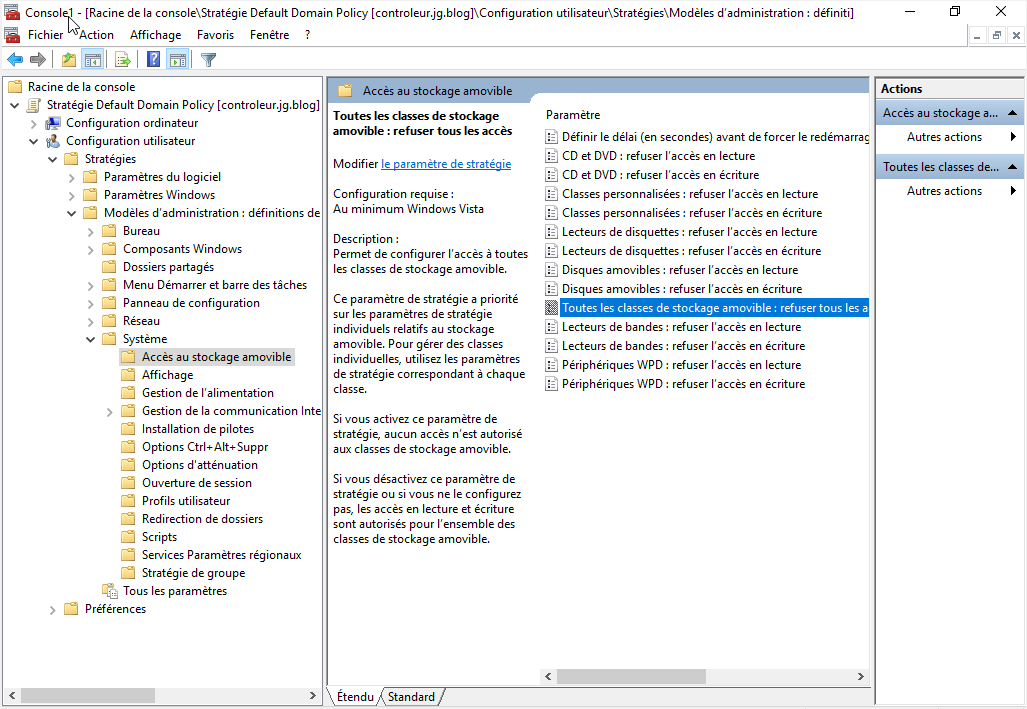Collapse the Toutes les classes de... actions section
Viewport: 1027px width, 709px height.
[x=1012, y=166]
